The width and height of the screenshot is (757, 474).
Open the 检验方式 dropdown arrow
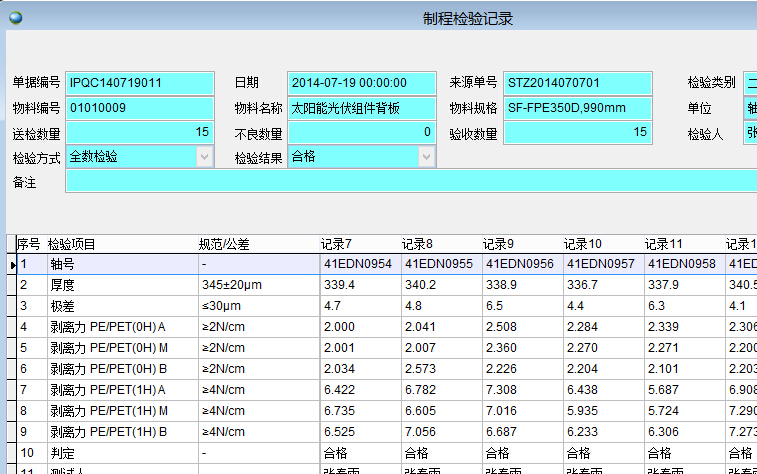coord(205,157)
